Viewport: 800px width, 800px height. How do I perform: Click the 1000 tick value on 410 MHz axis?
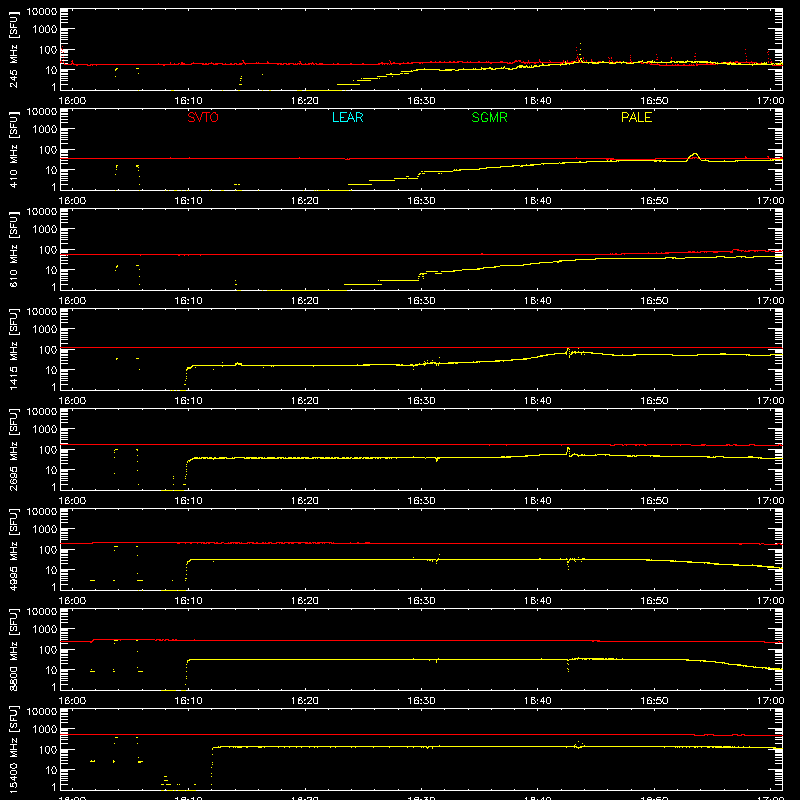point(45,129)
